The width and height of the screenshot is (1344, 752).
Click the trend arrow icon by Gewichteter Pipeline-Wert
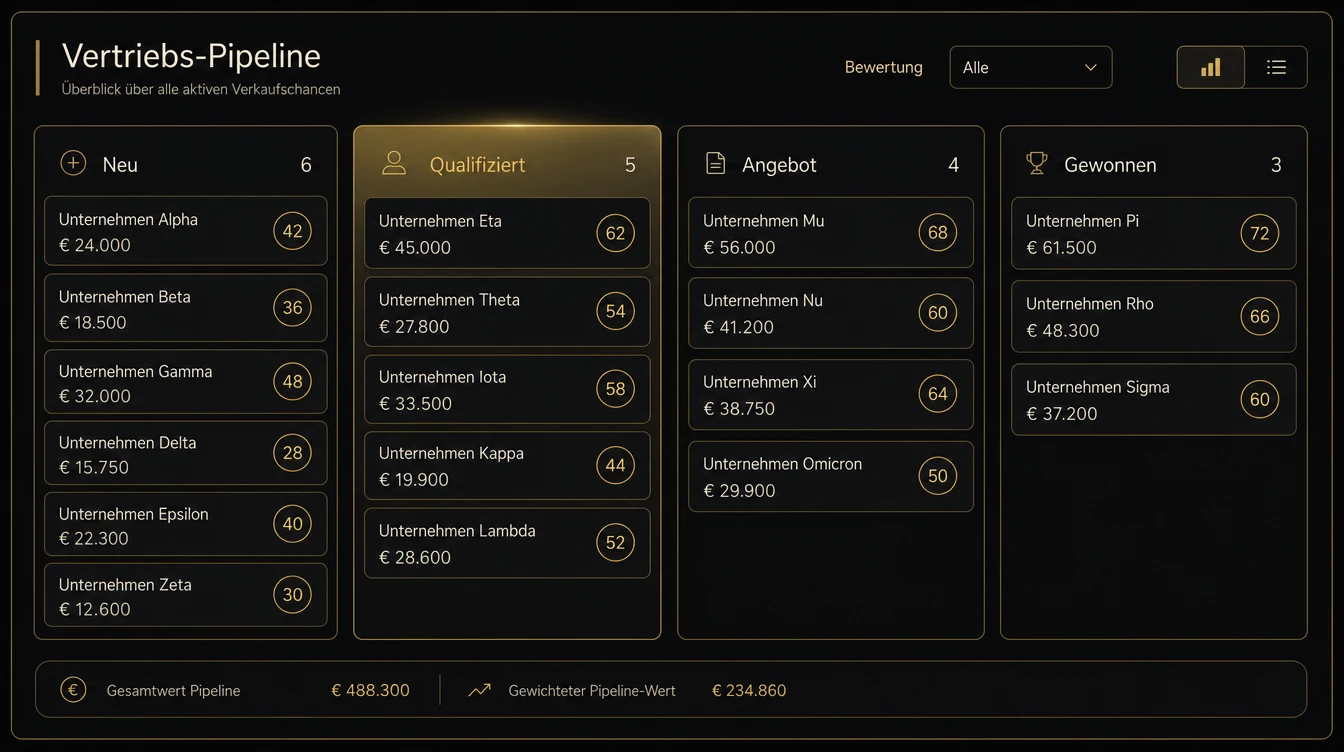480,690
